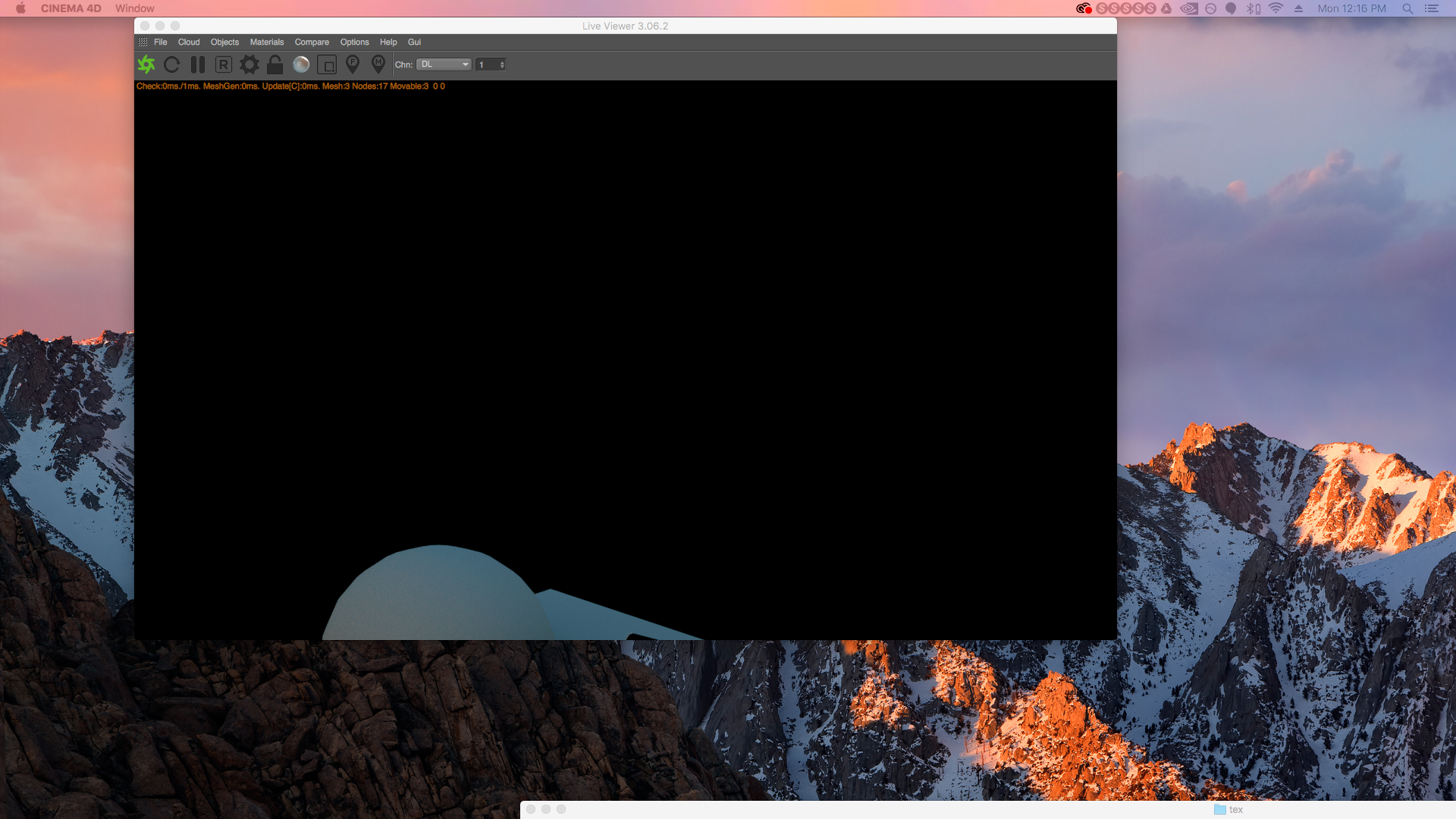Viewport: 1456px width, 819px height.
Task: Pause rendering with the pause icon
Action: 198,64
